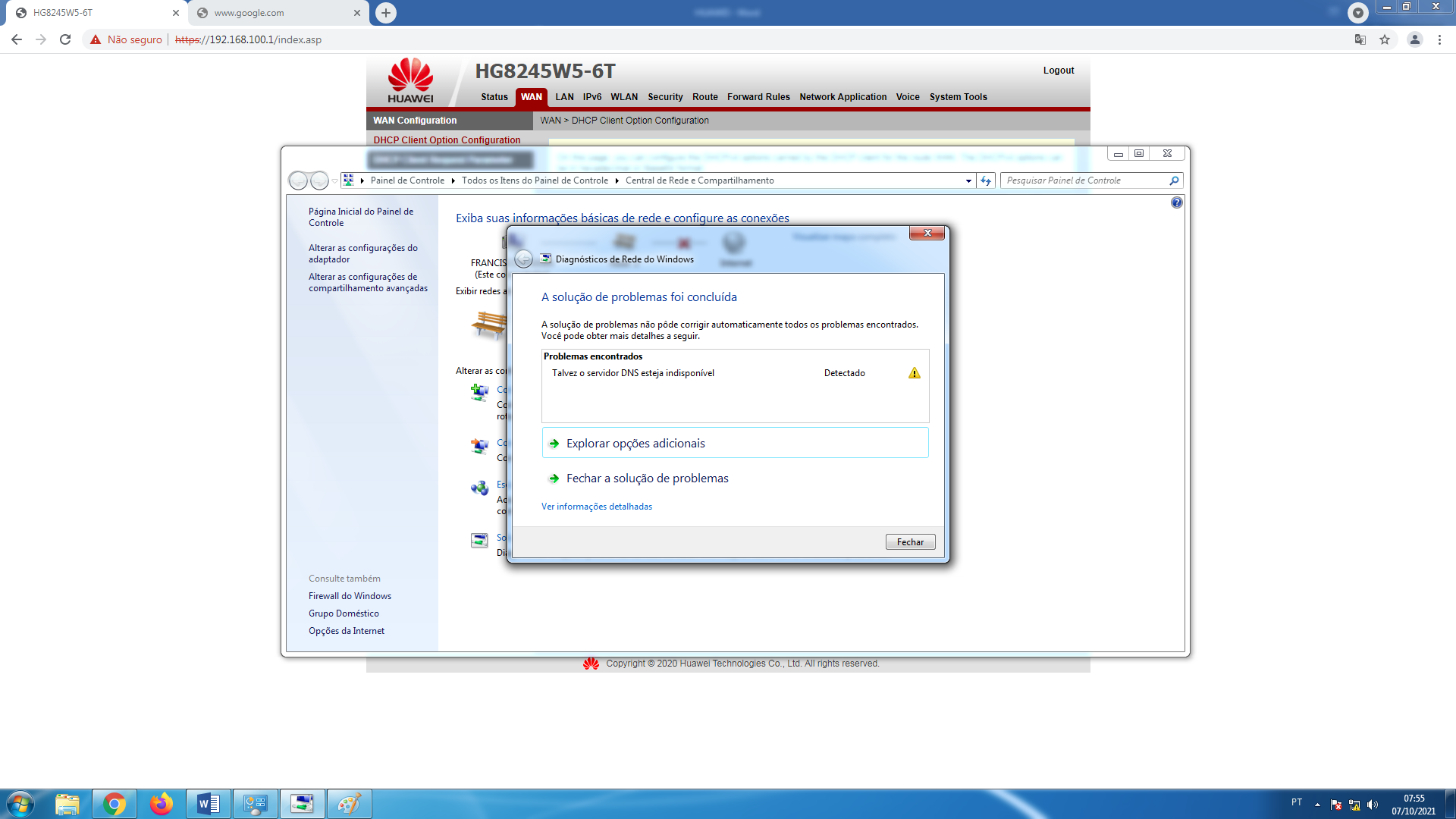This screenshot has width=1456, height=819.
Task: Open Control Panel help question-mark icon
Action: pos(1176,202)
